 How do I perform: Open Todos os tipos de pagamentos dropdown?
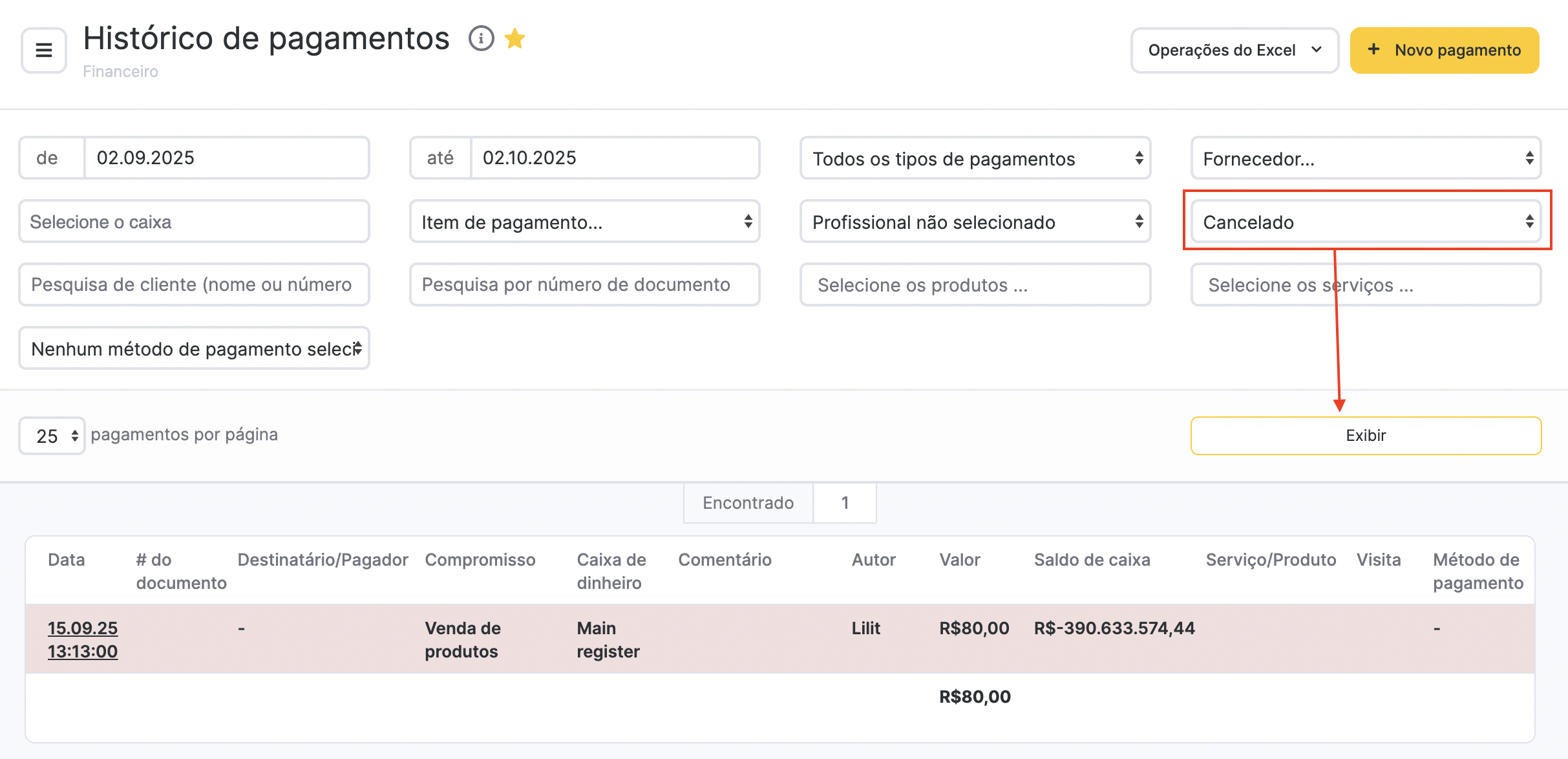[975, 158]
